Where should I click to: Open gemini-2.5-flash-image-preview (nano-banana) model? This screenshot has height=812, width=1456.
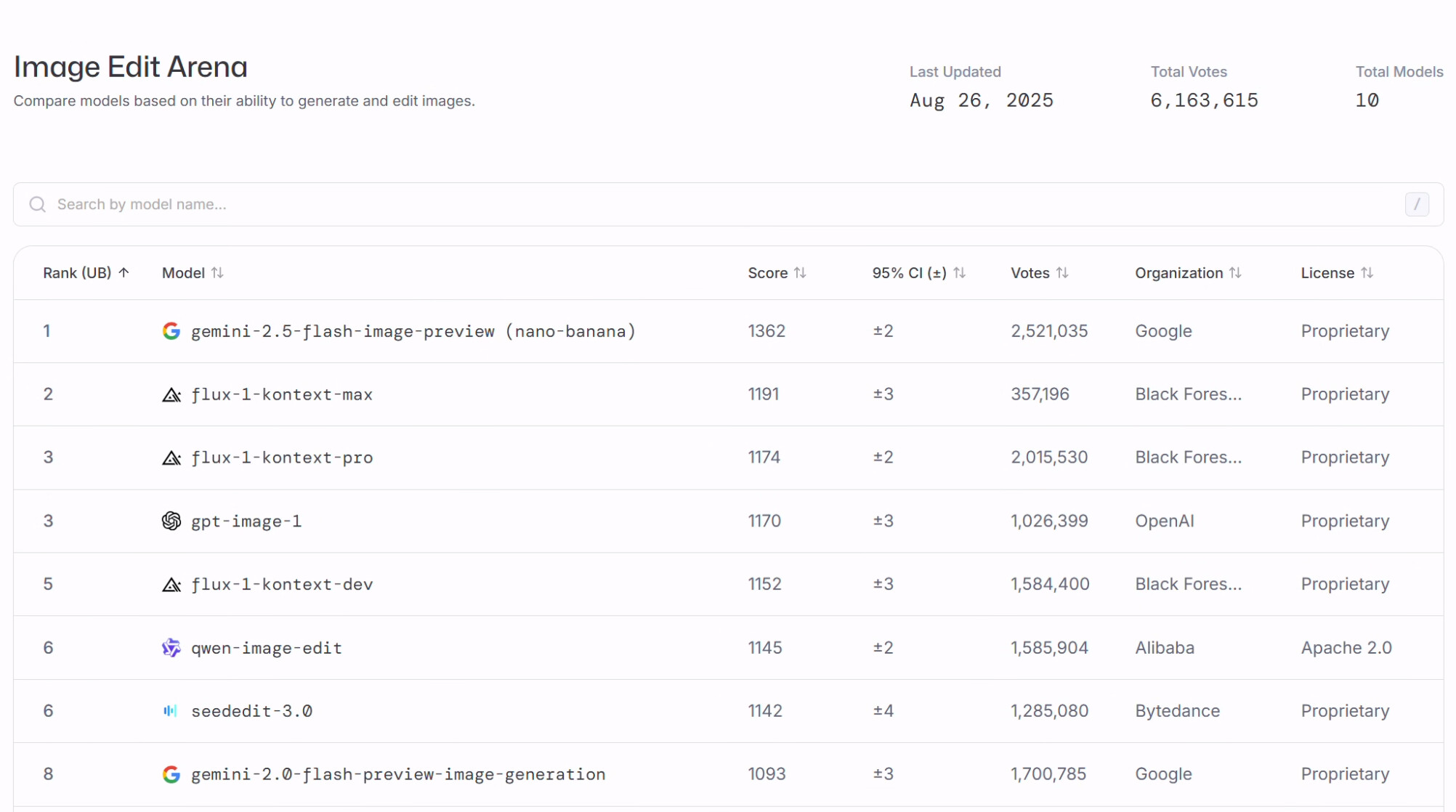(x=413, y=331)
